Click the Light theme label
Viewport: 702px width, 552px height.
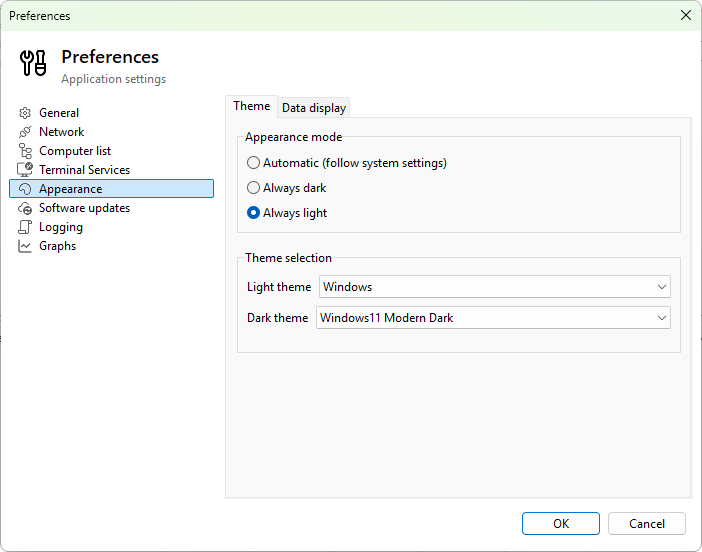point(279,287)
